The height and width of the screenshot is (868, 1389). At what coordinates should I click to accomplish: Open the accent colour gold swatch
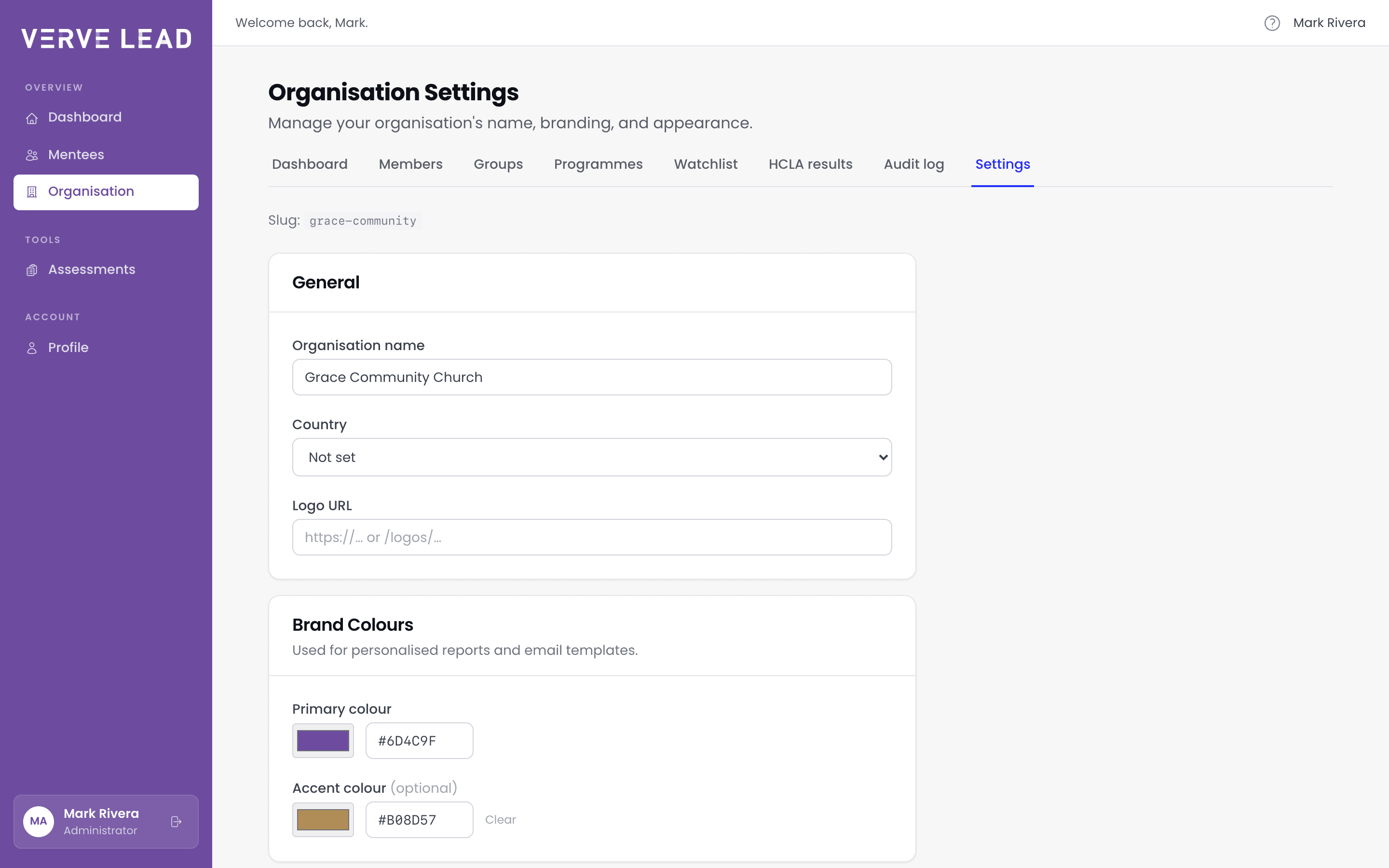(x=323, y=820)
